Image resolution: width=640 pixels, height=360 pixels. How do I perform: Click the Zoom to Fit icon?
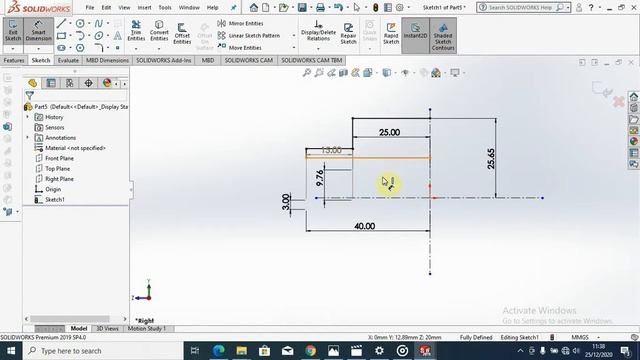(x=307, y=73)
